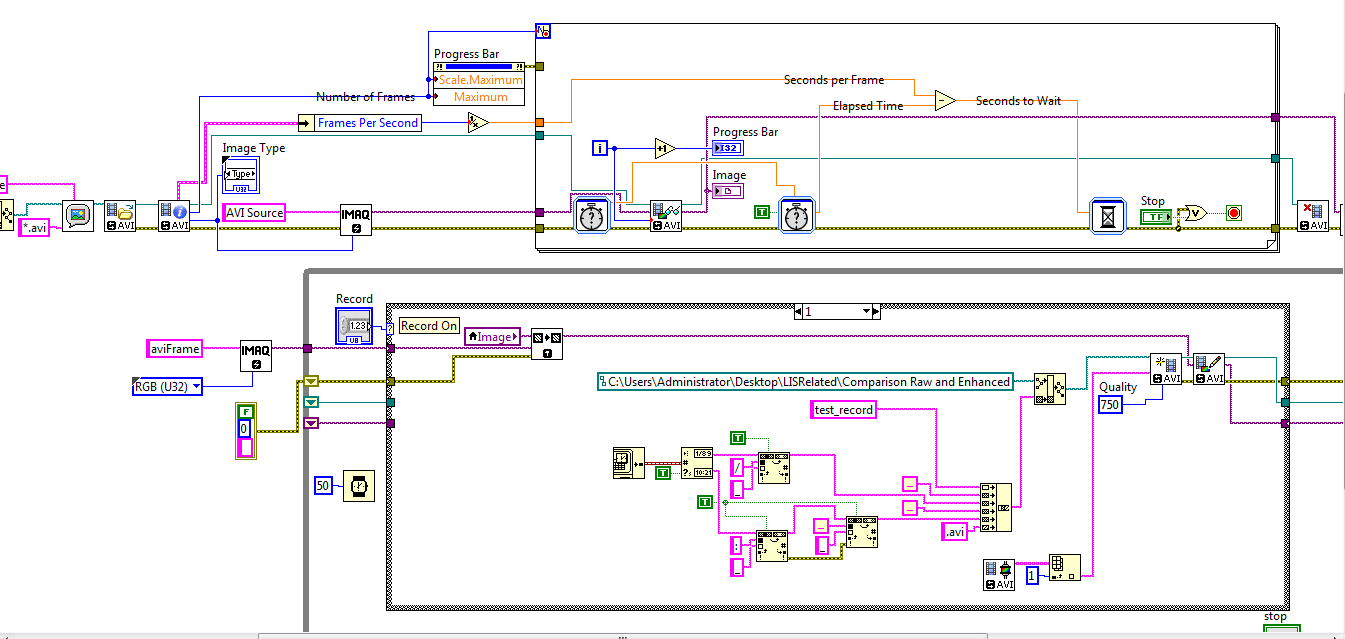Toggle the True constant above slash replace node
This screenshot has height=639, width=1345.
pyautogui.click(x=738, y=437)
